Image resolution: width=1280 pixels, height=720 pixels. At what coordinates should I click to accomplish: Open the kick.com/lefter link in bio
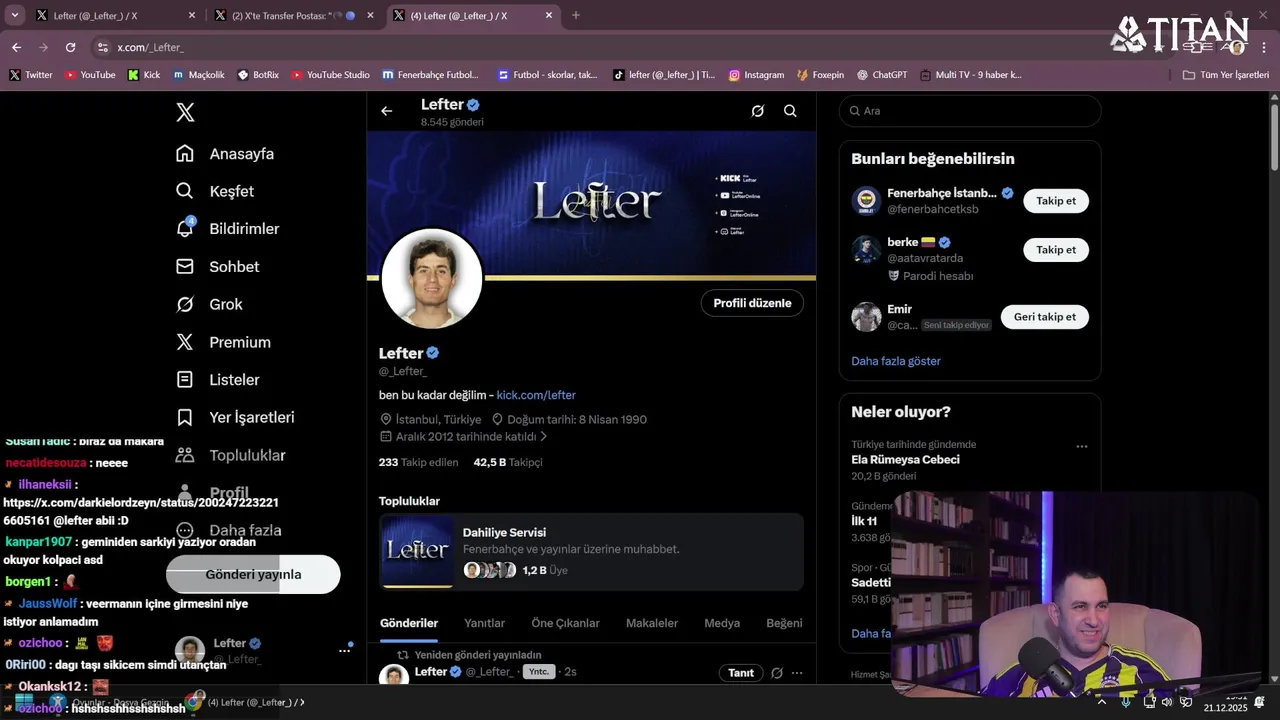536,395
